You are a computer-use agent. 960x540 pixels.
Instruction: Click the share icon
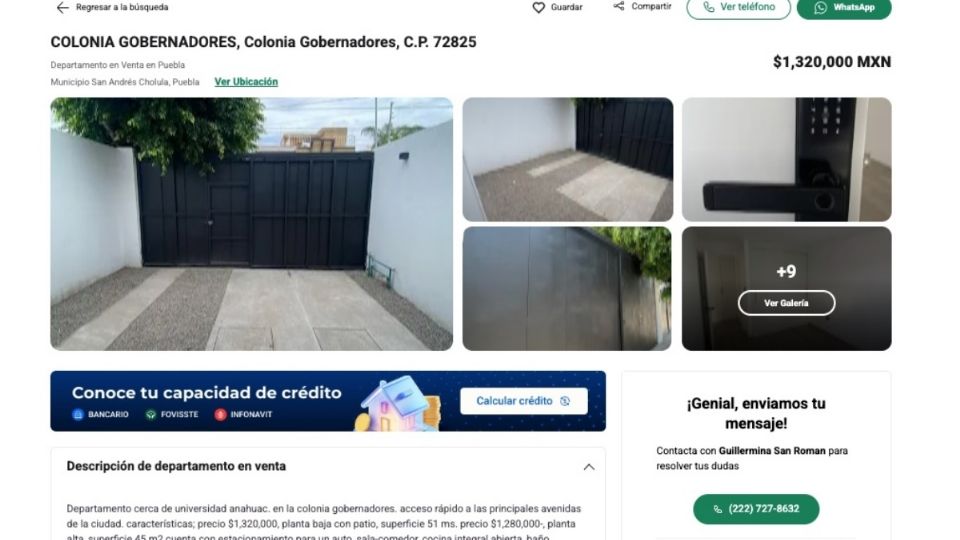click(x=619, y=6)
